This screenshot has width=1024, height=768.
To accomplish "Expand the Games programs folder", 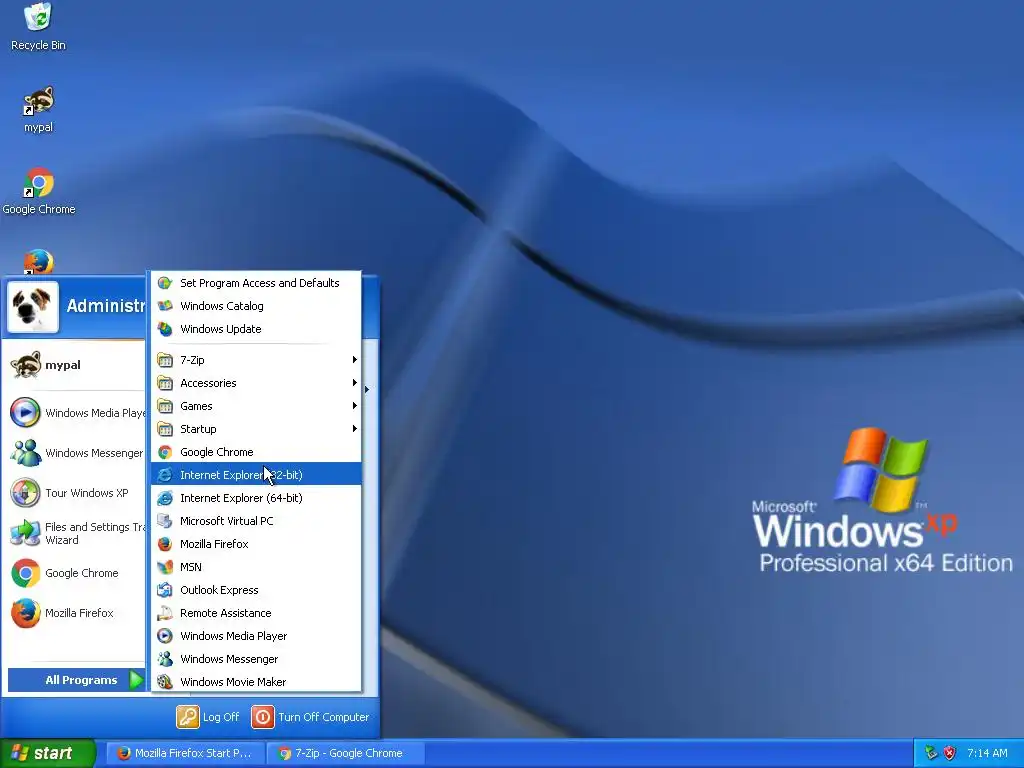I will (256, 406).
